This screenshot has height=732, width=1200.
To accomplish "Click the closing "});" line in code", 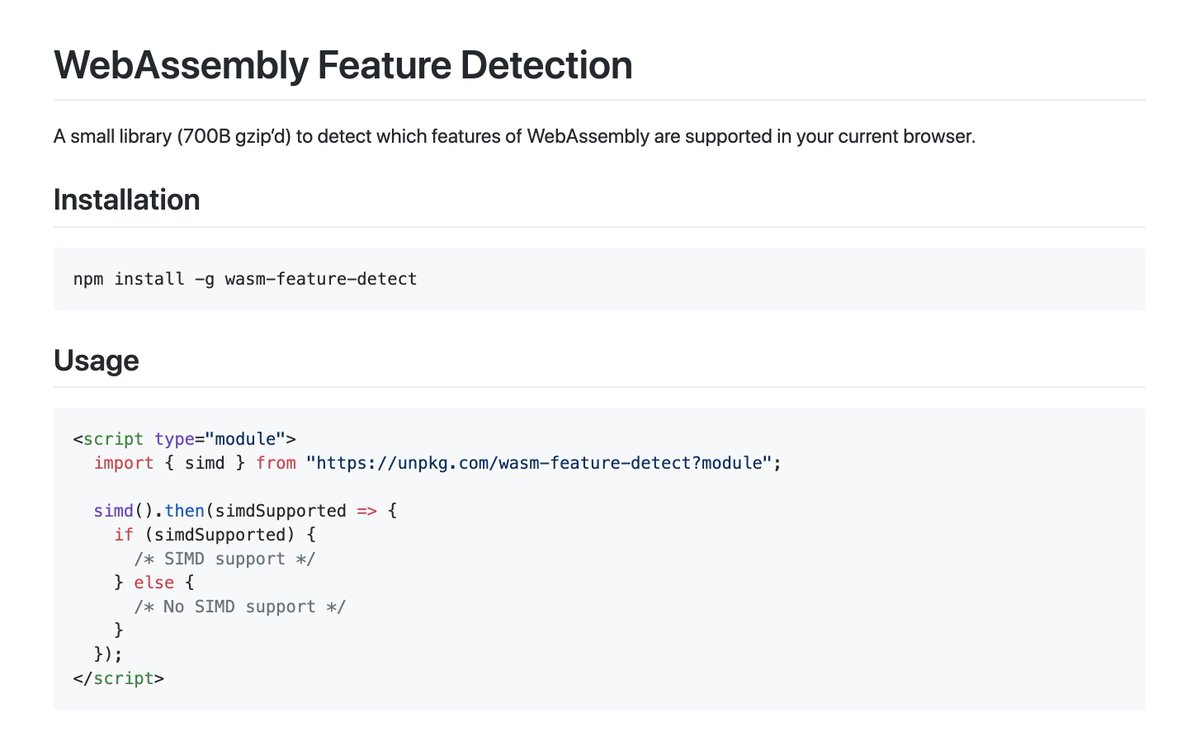I will point(108,655).
